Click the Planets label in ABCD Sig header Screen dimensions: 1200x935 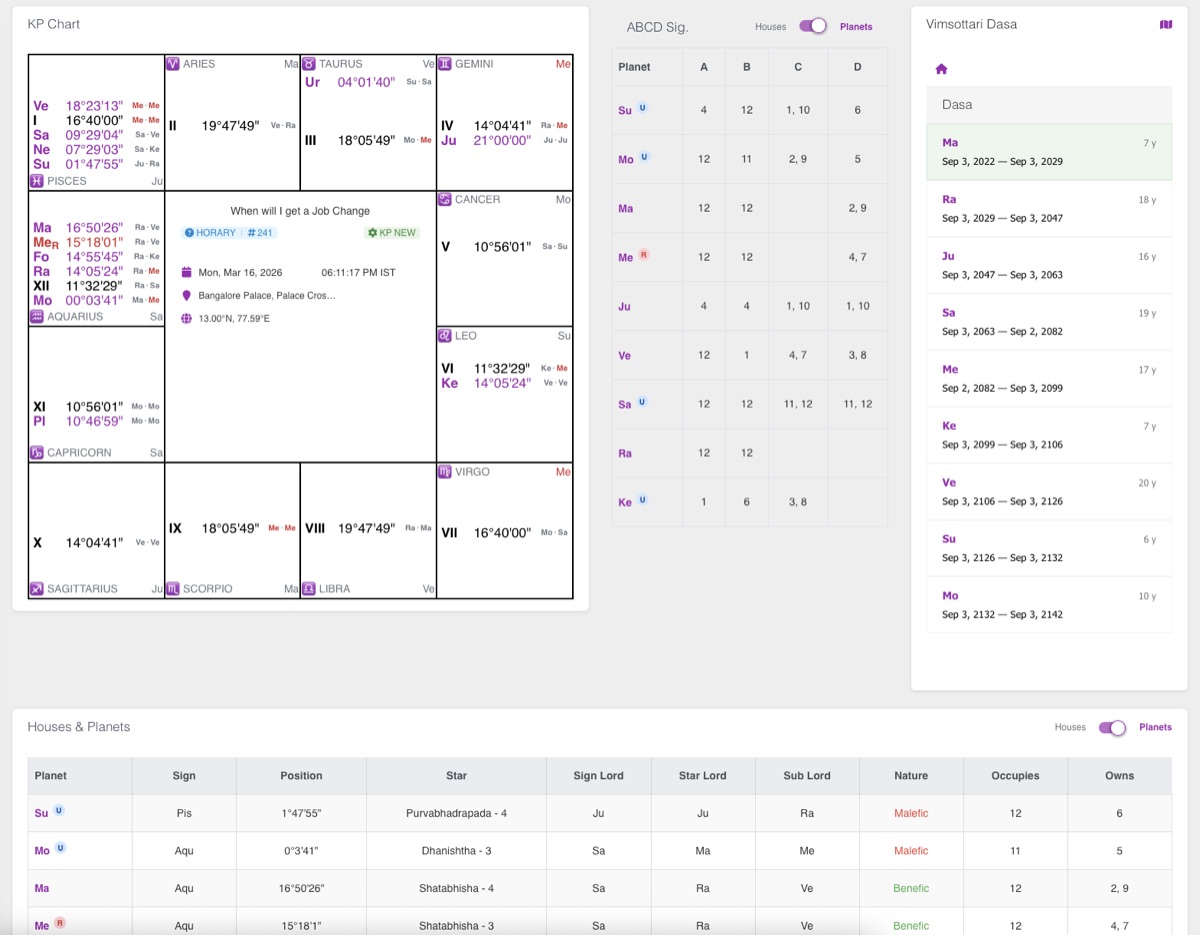click(x=856, y=27)
